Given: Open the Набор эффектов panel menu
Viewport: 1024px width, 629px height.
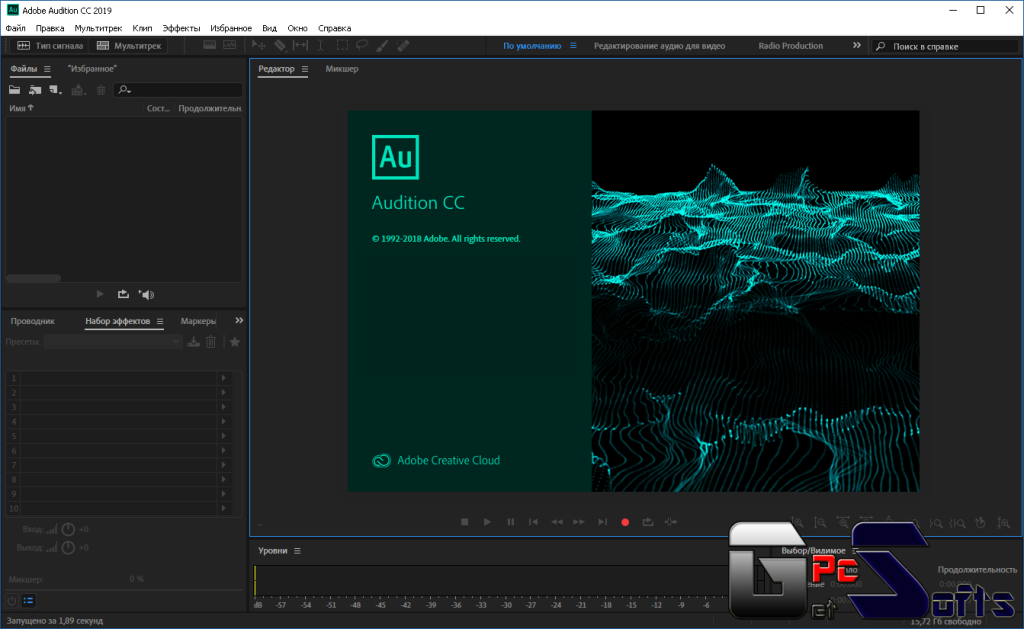Looking at the screenshot, I should [160, 321].
